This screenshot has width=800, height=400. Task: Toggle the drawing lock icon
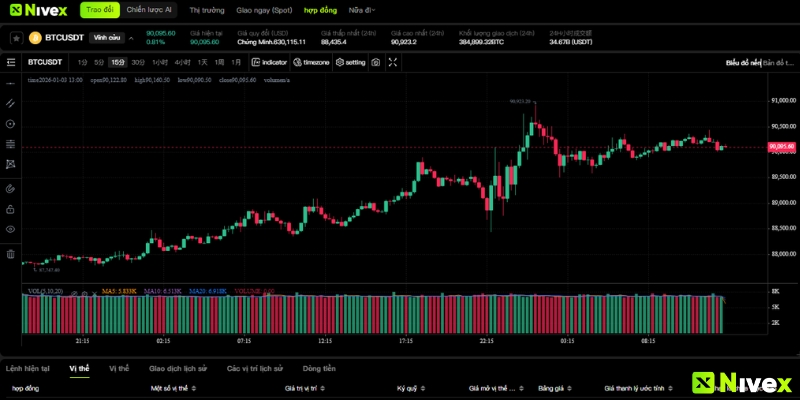coord(10,208)
